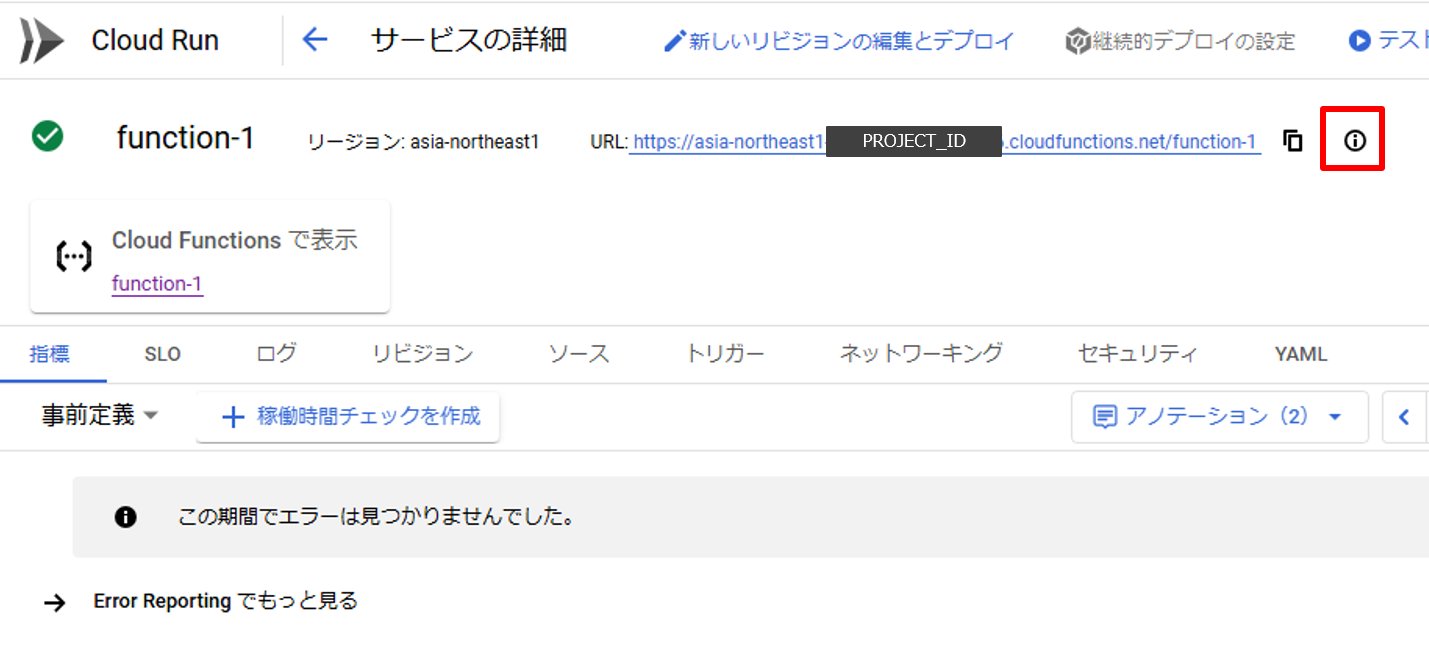This screenshot has width=1429, height=667.
Task: Click the サービスの詳細 heading
Action: click(469, 40)
